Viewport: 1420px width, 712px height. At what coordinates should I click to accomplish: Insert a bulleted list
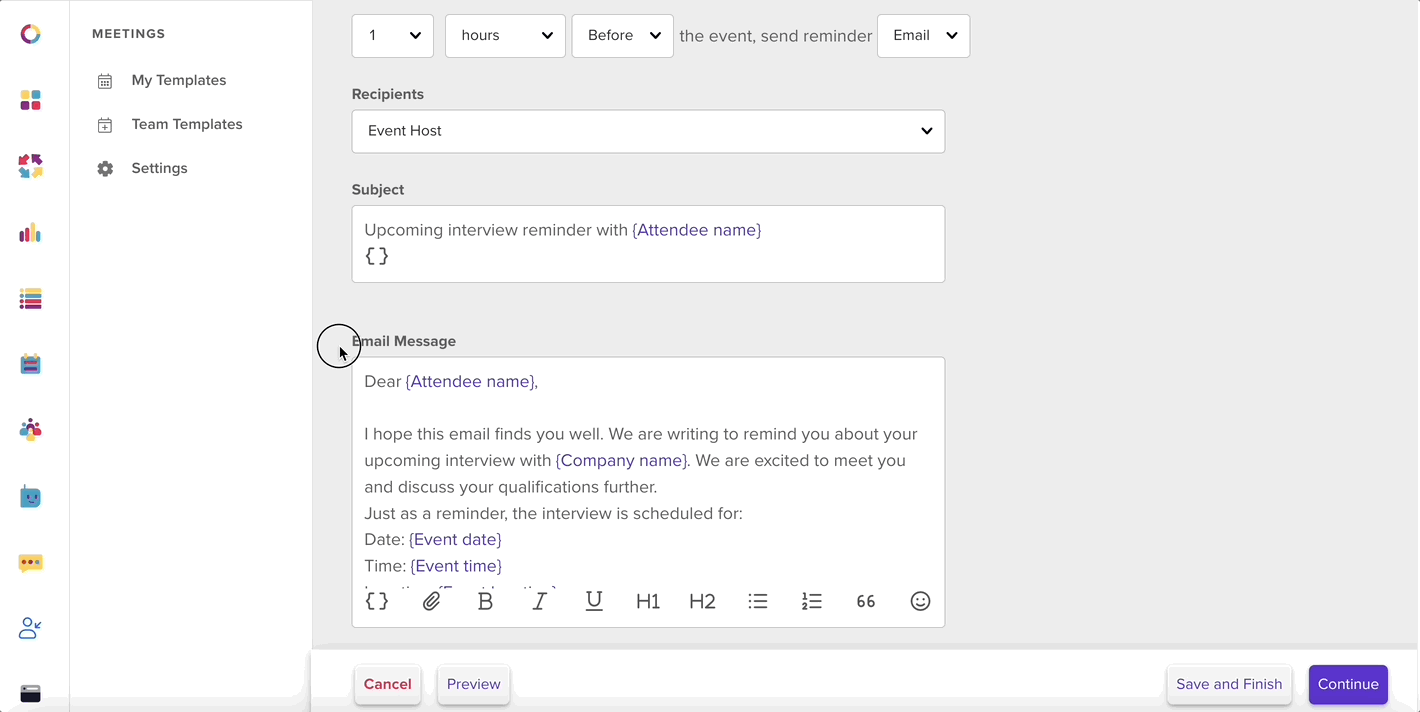click(x=758, y=601)
